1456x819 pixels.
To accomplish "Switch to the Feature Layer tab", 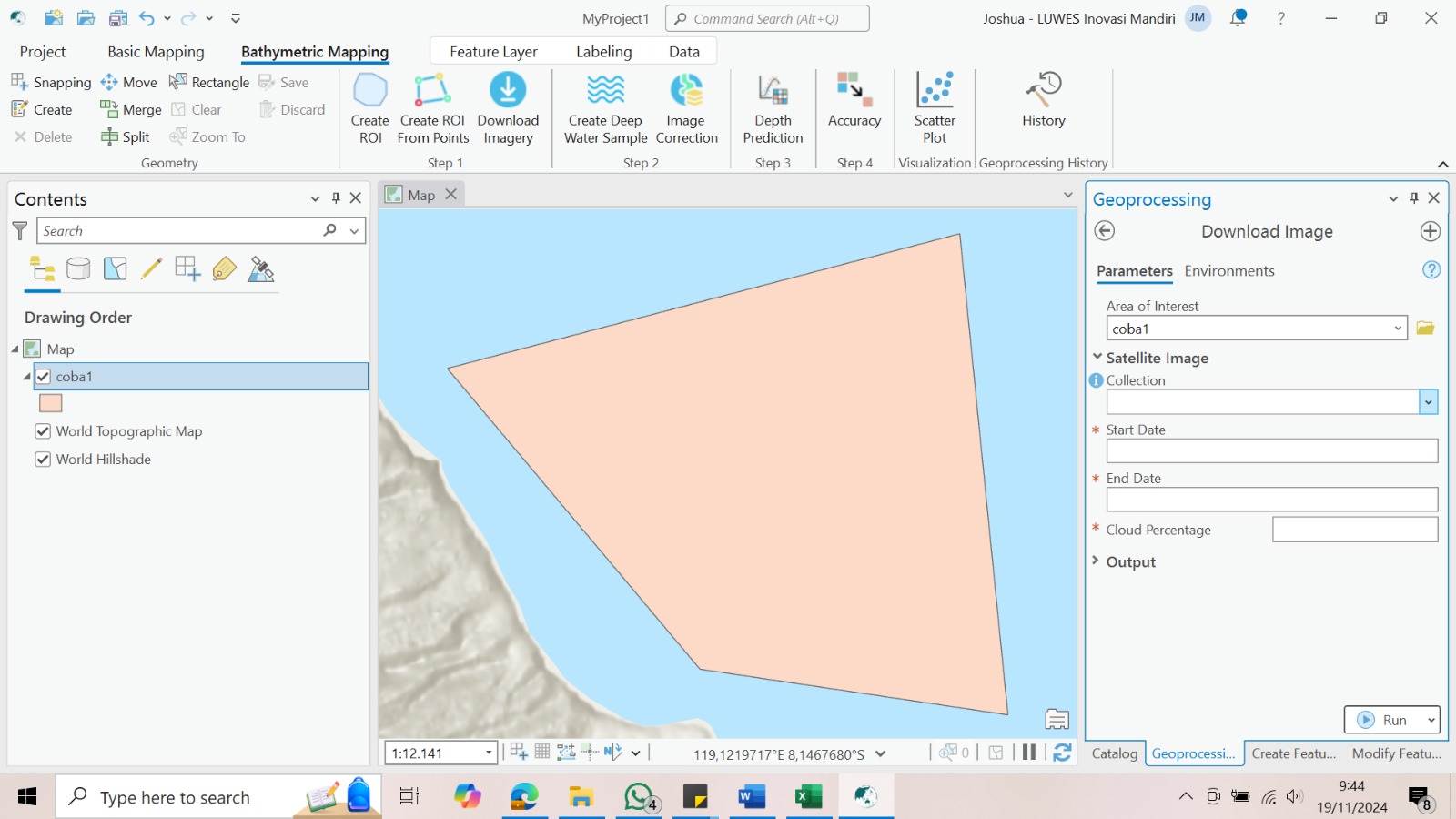I will 493,52.
